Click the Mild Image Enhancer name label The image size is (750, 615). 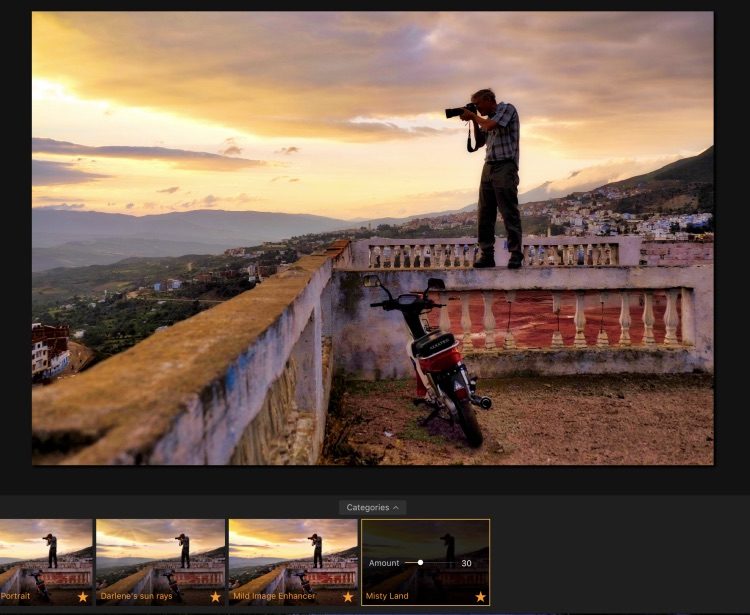point(273,597)
